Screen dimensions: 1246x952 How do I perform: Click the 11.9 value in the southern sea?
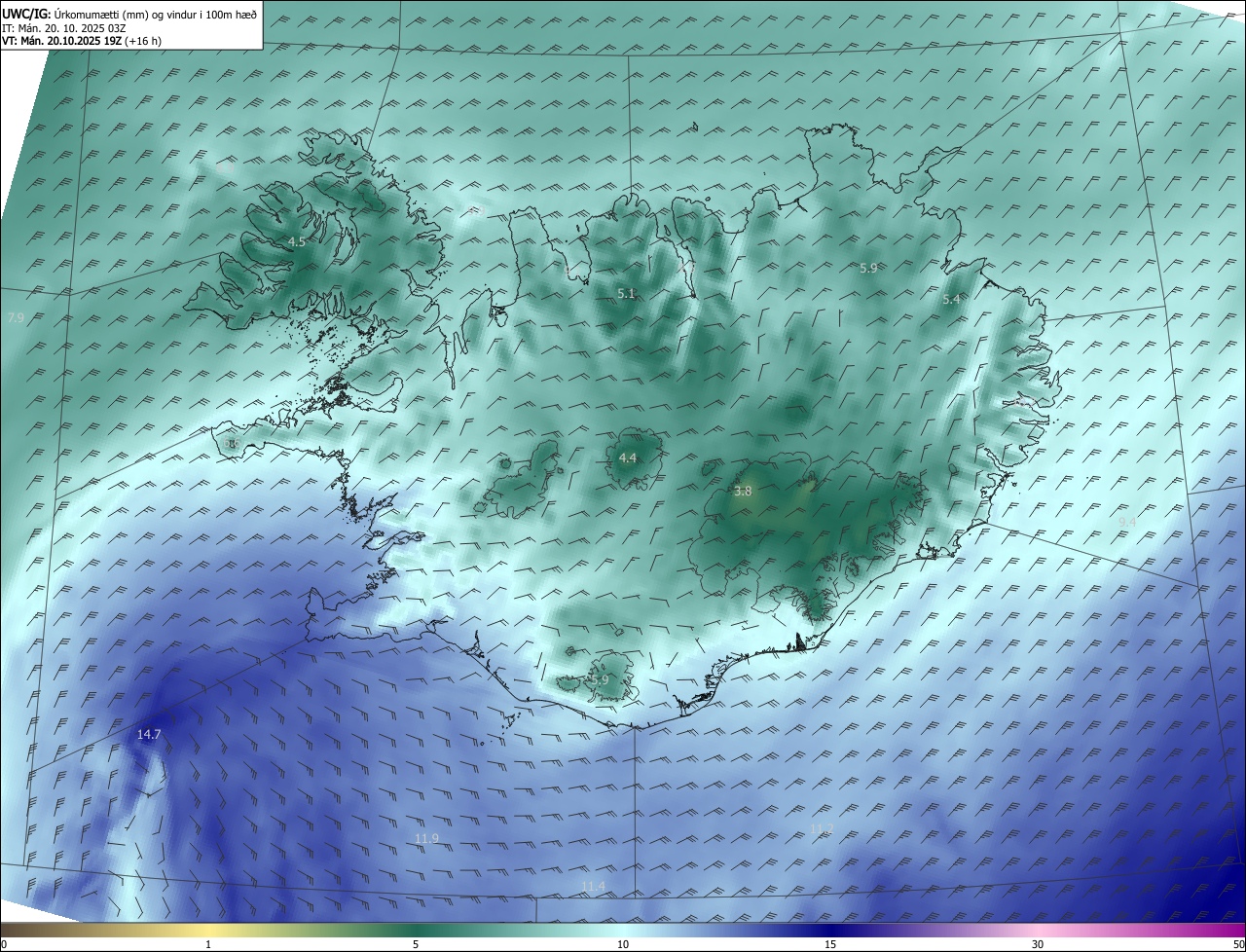[426, 838]
